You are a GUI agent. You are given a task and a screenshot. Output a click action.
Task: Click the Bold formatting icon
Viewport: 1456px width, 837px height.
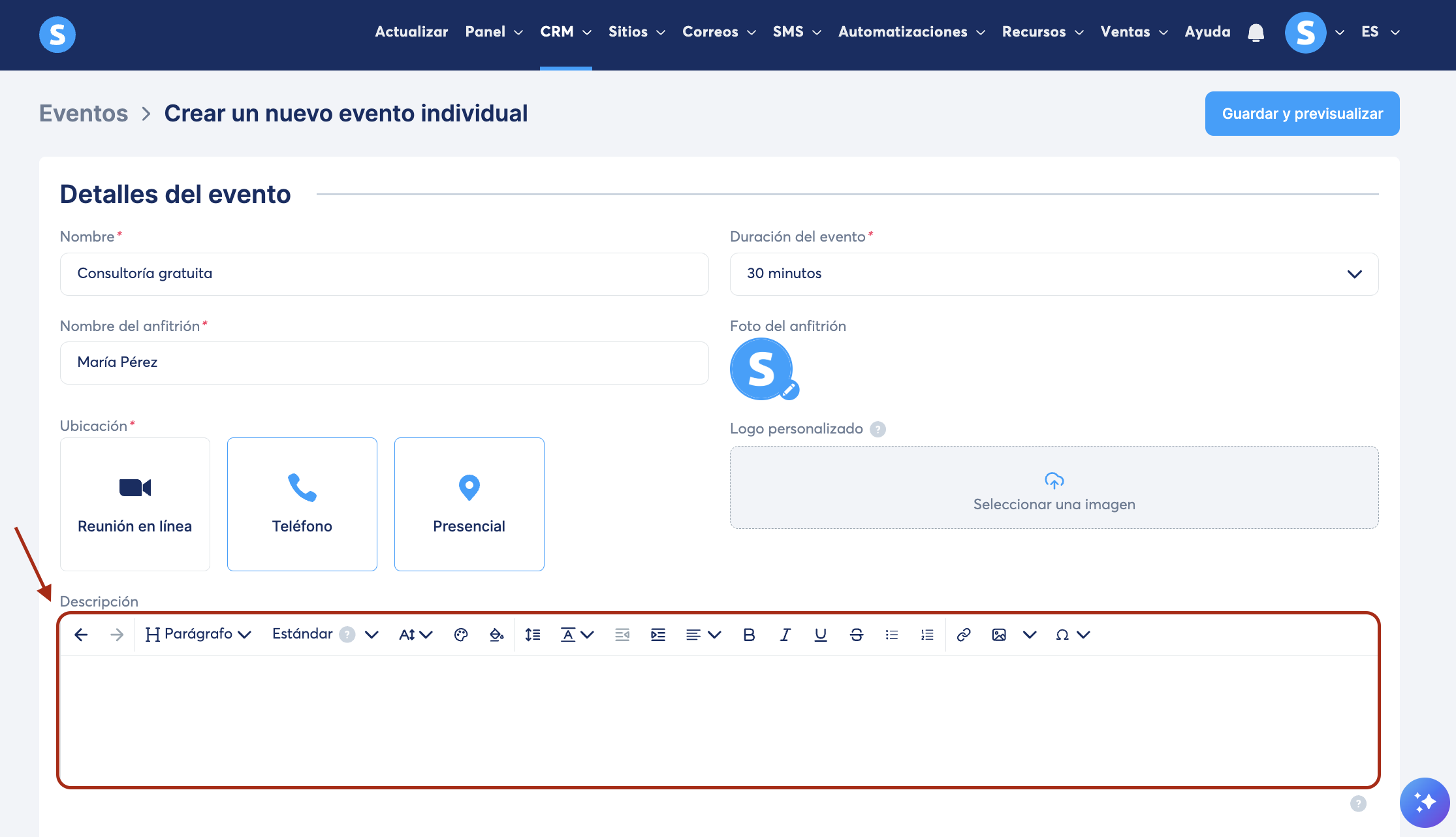749,635
